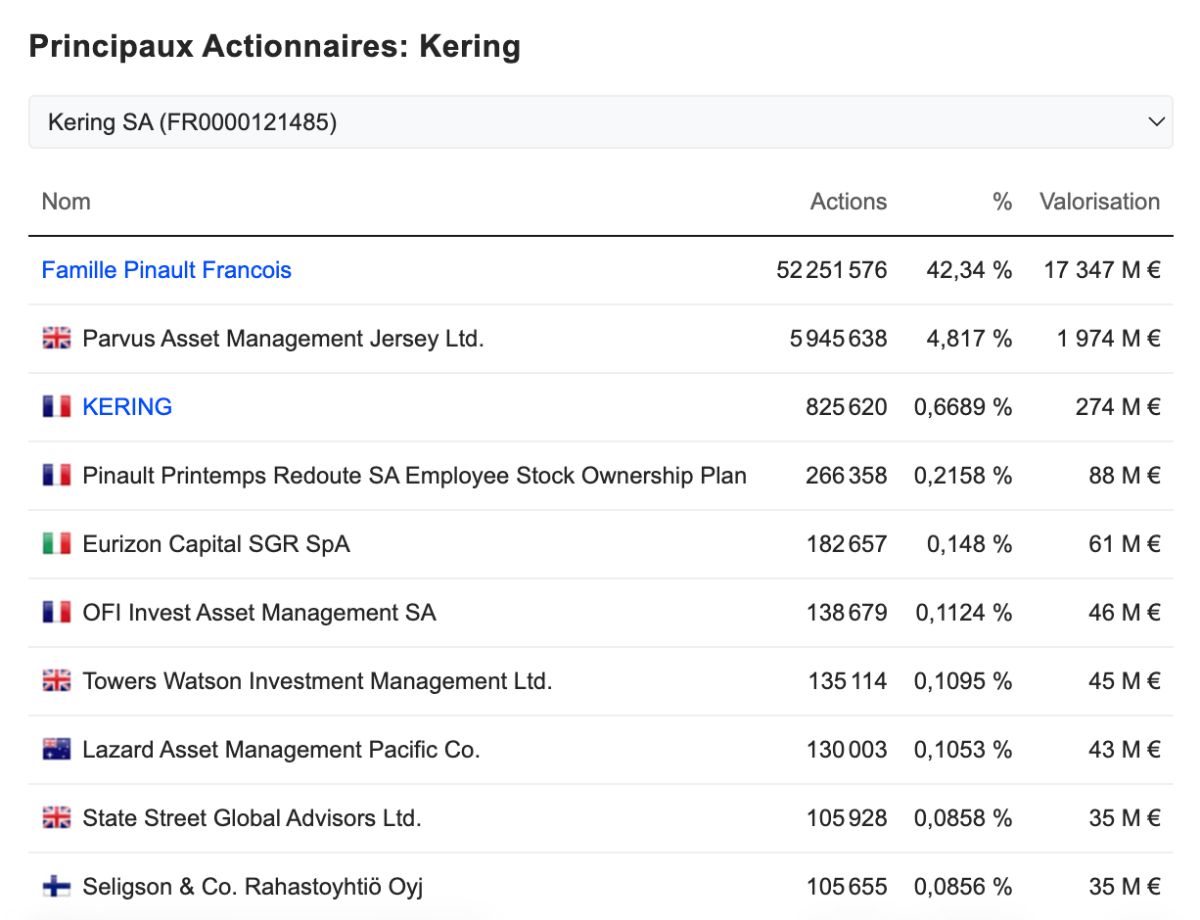Screen dimensions: 1200x920
Task: Click French flag beside KERING
Action: coord(57,407)
